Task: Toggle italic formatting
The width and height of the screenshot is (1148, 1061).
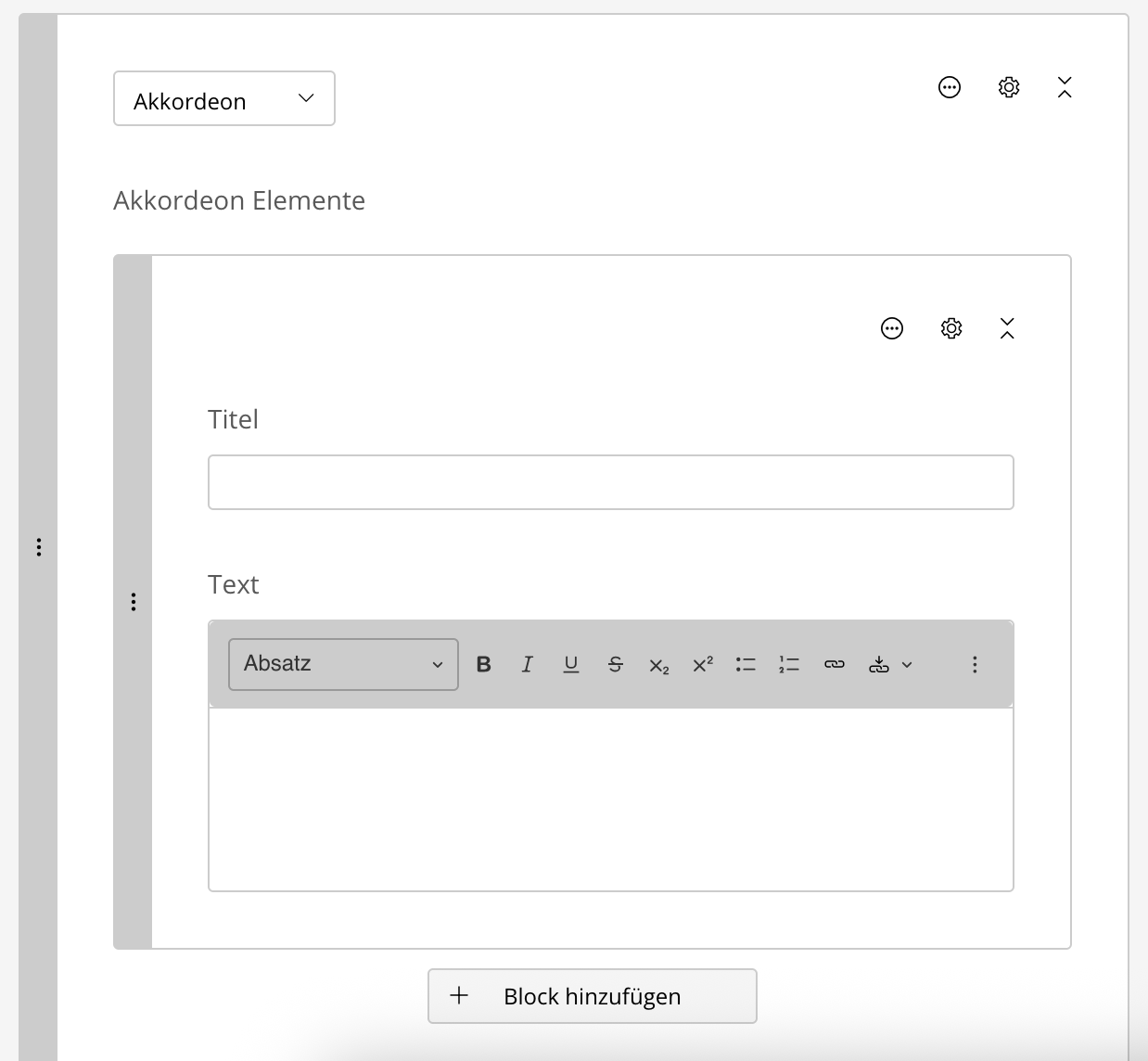Action: pyautogui.click(x=527, y=664)
